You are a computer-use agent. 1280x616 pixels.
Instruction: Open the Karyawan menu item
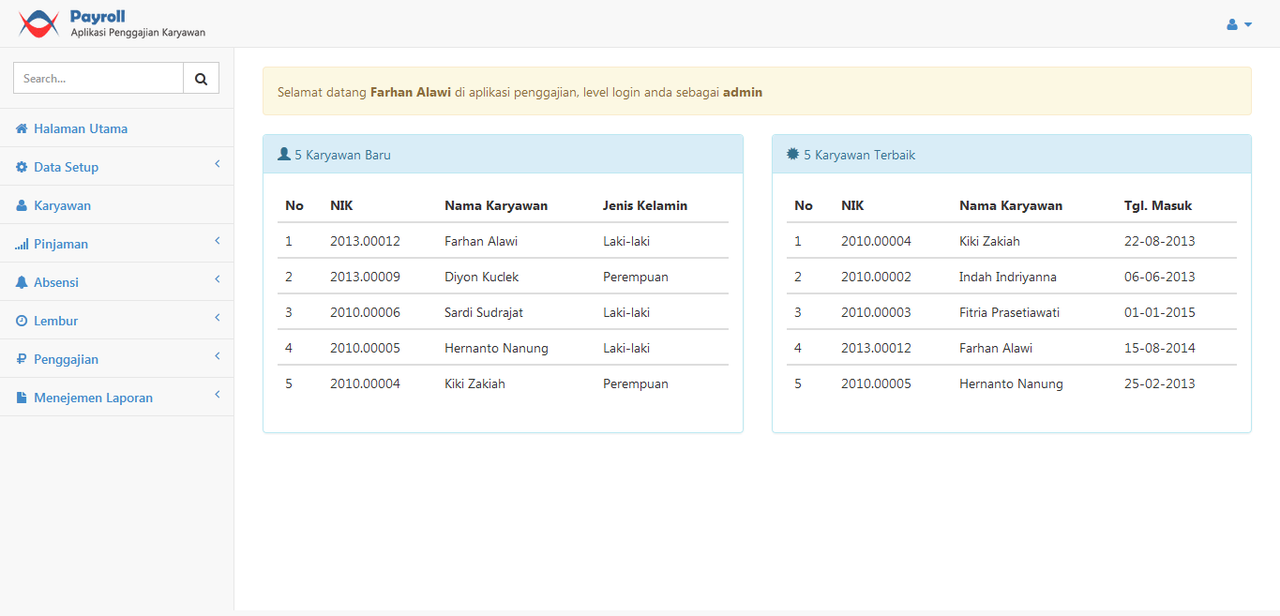(x=64, y=204)
